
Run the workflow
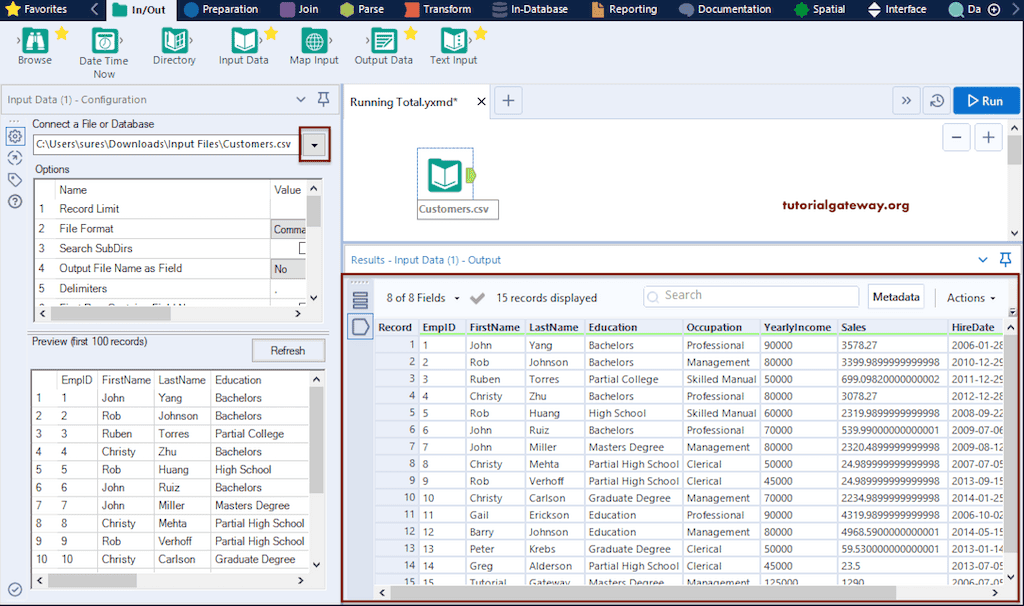[x=985, y=100]
